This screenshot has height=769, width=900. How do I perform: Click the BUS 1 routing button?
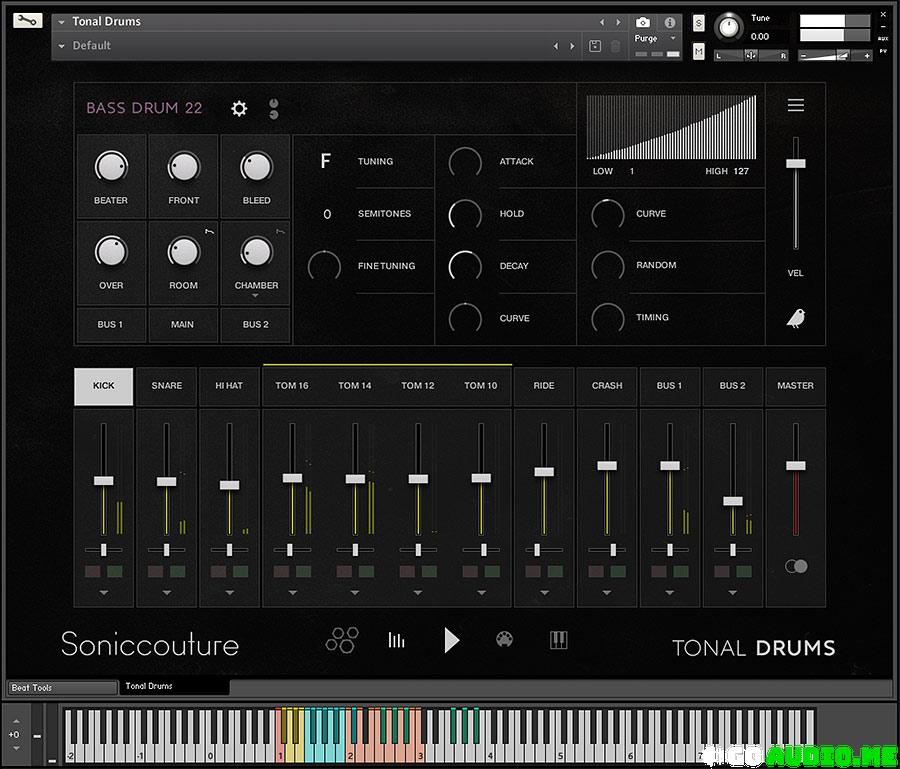(111, 325)
